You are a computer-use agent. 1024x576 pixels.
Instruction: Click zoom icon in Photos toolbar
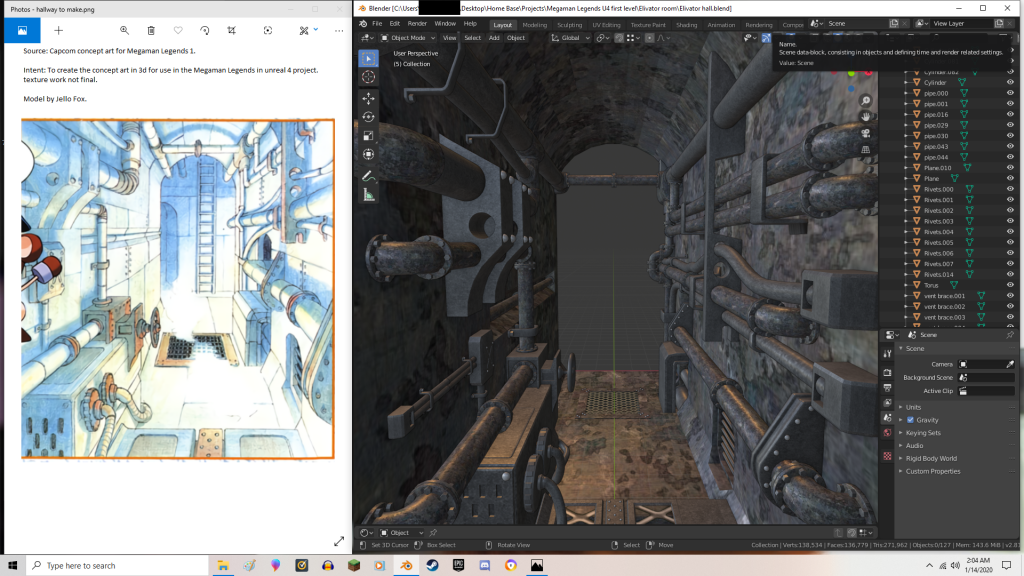(124, 30)
